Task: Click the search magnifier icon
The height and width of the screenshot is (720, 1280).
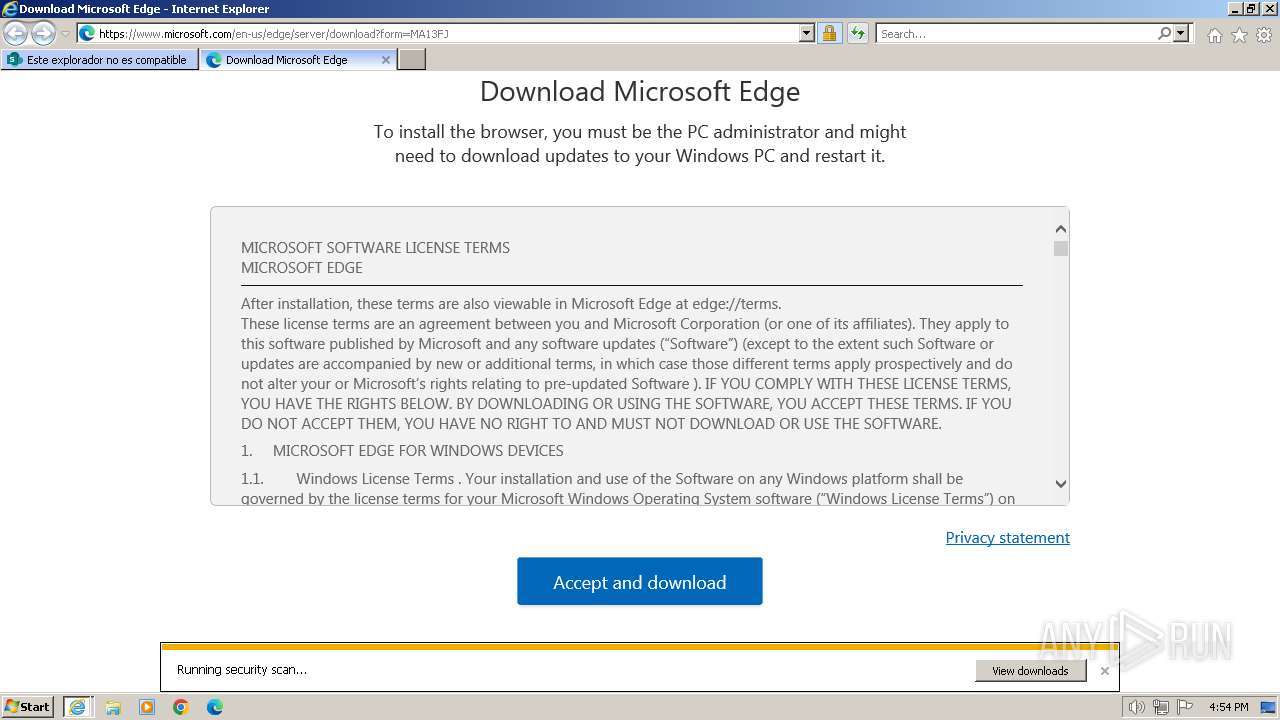Action: tap(1164, 33)
